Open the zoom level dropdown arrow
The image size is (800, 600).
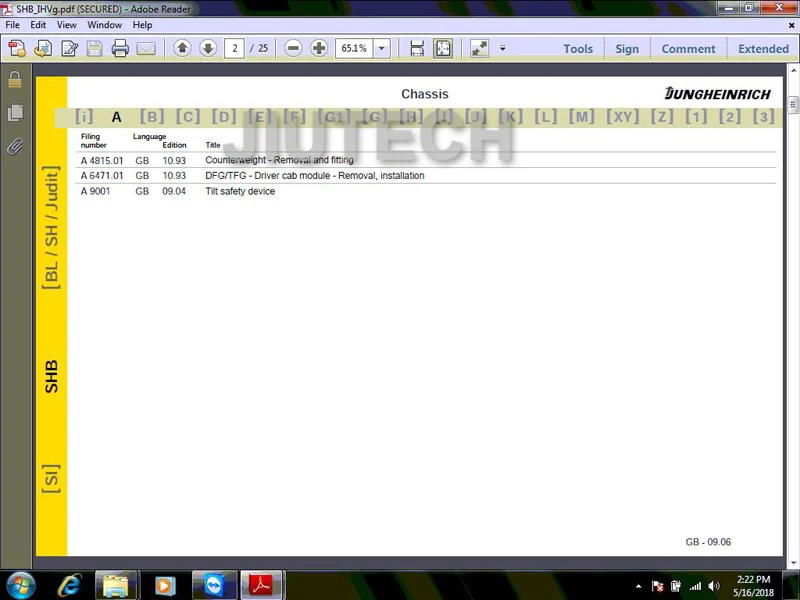(x=382, y=48)
